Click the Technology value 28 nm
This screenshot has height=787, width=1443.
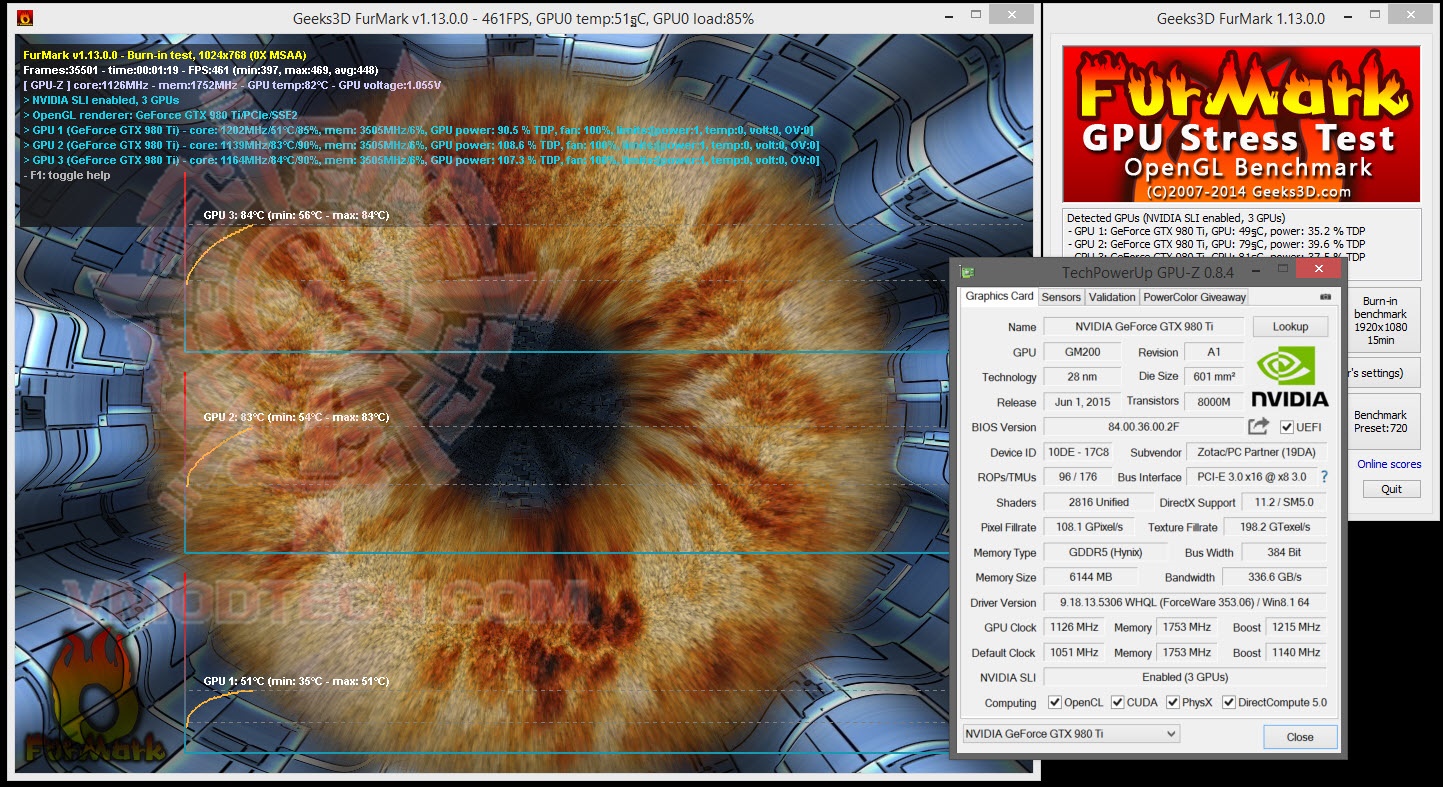(x=1081, y=377)
